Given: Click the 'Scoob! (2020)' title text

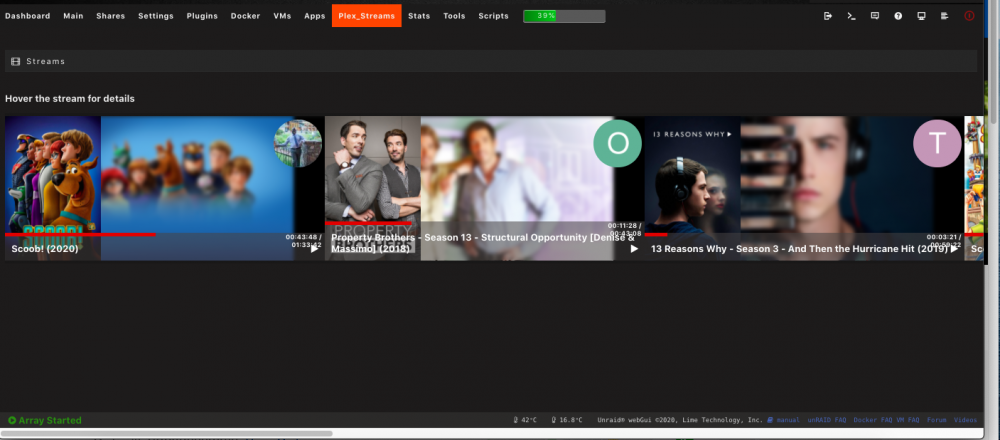Looking at the screenshot, I should coord(45,249).
